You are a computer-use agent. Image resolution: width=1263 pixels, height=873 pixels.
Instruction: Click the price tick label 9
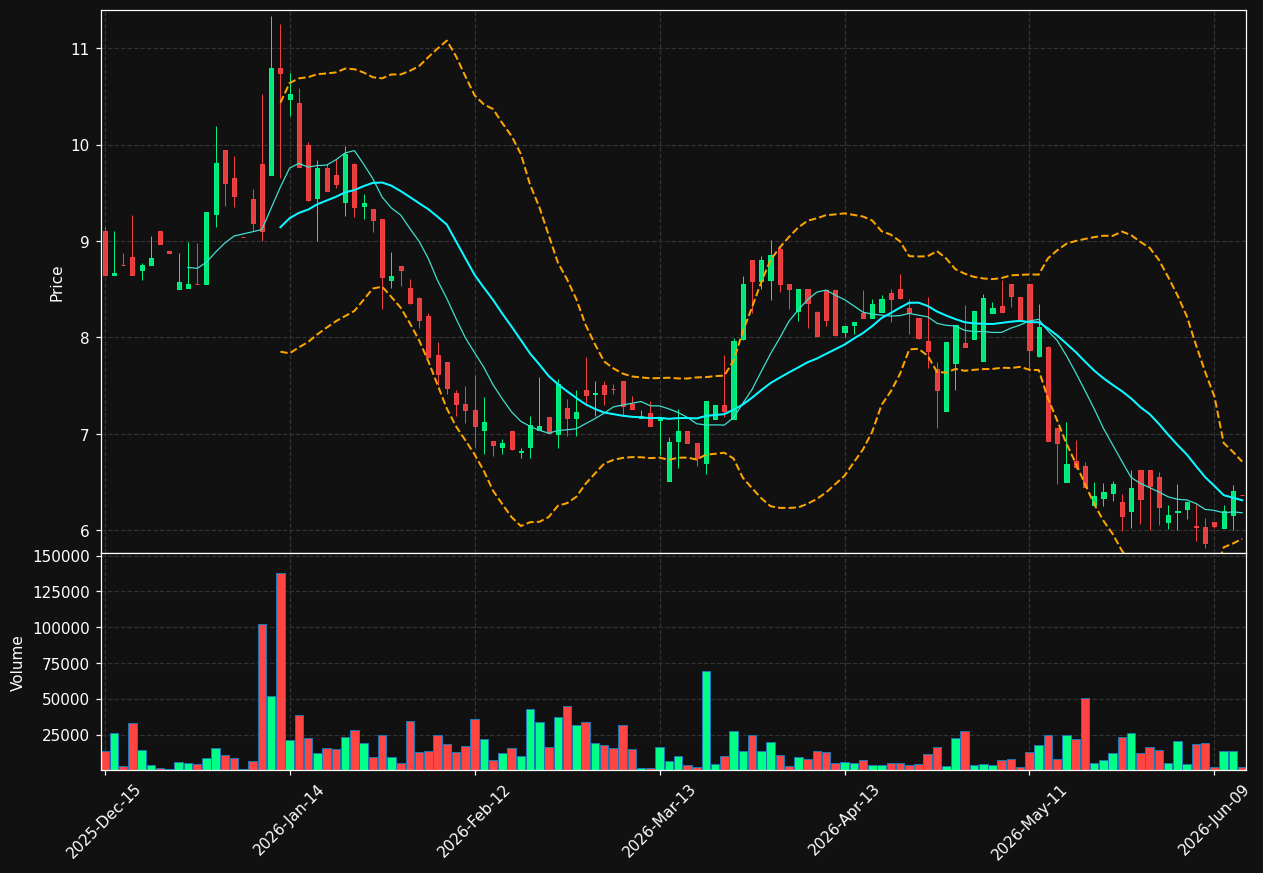click(85, 242)
